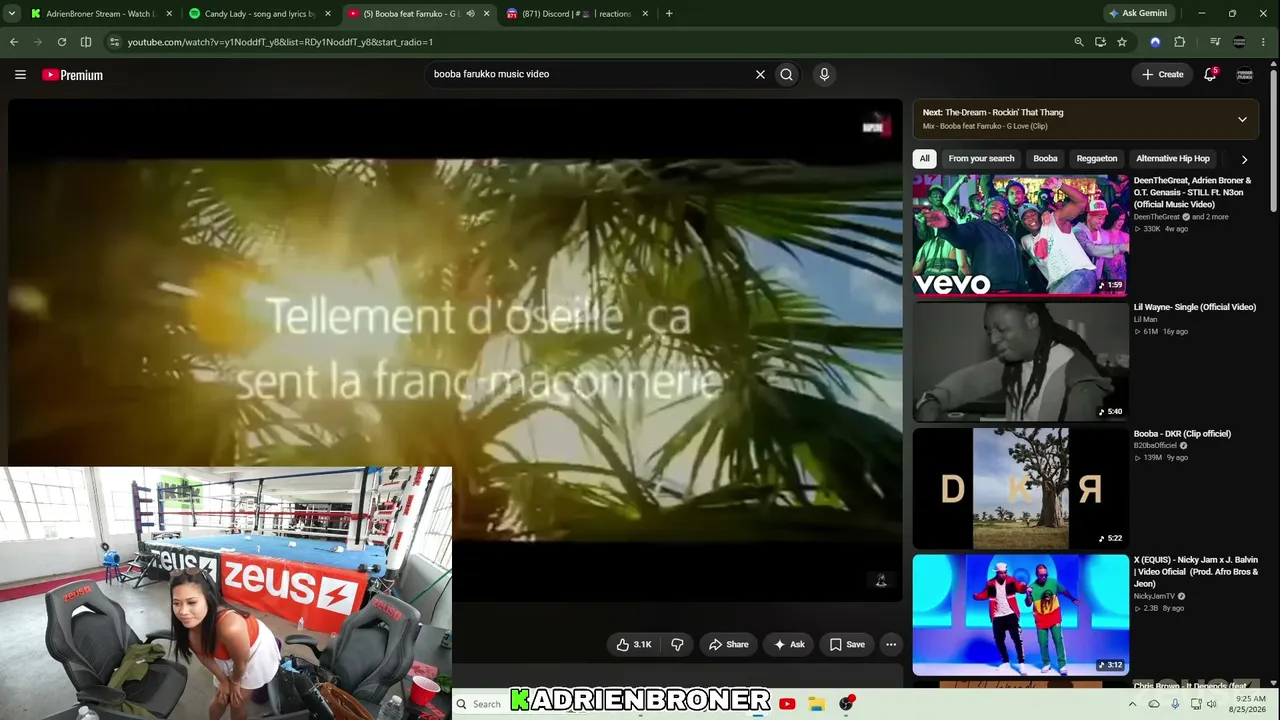This screenshot has width=1280, height=720.
Task: Open a new browser tab
Action: (x=669, y=14)
